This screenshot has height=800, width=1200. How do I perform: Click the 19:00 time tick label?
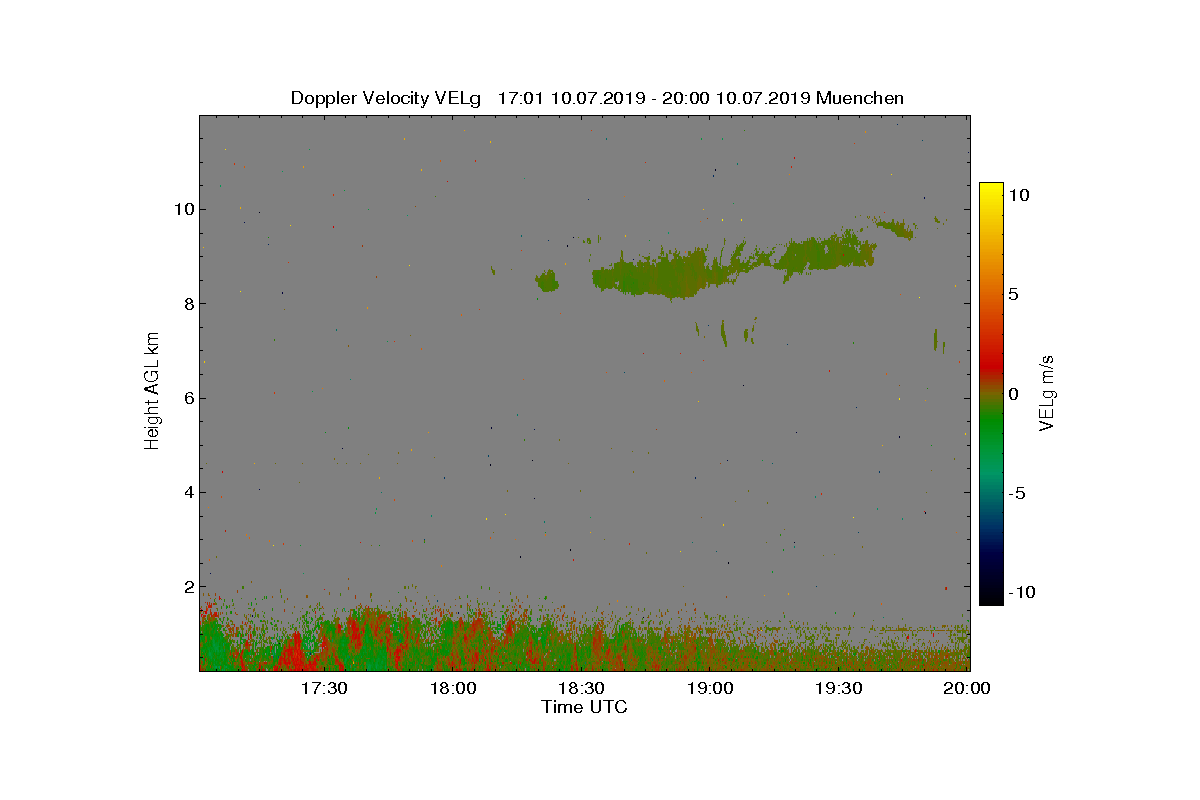click(710, 689)
